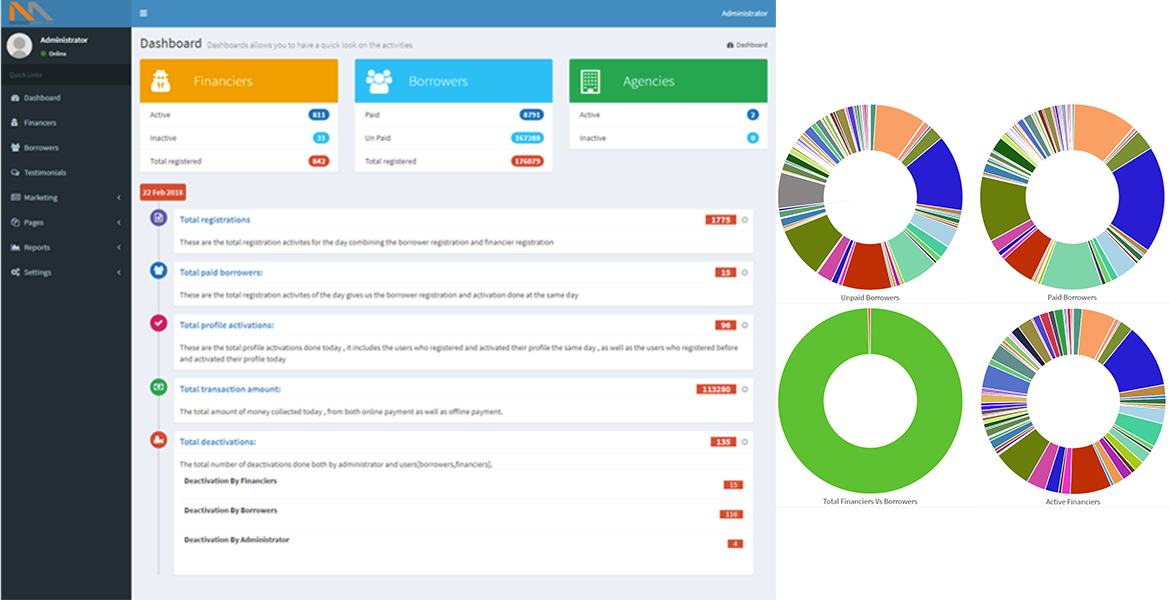Open the Total registrations link
1170x600 pixels.
coord(215,219)
